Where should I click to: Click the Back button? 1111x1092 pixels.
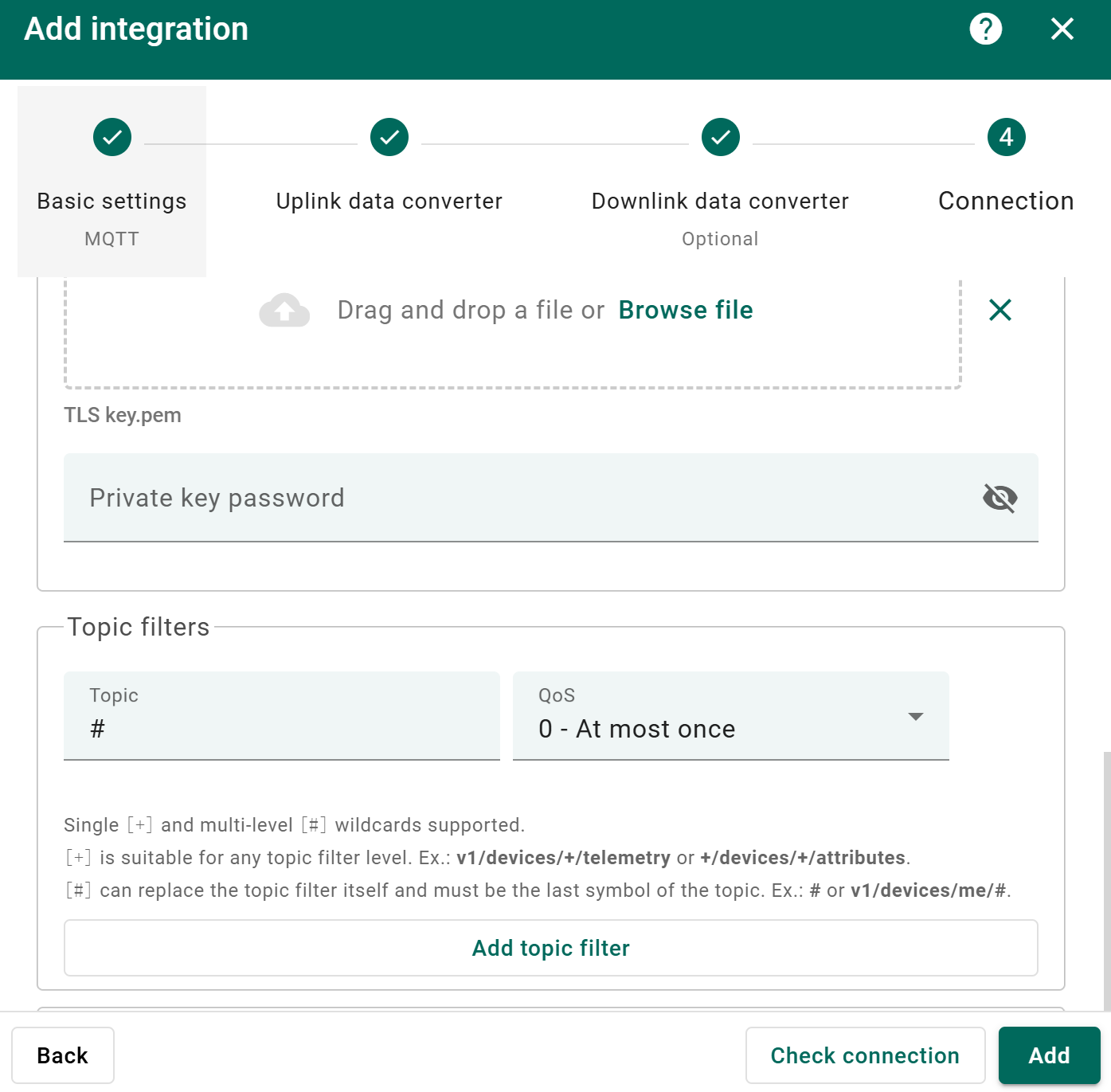coord(63,1055)
